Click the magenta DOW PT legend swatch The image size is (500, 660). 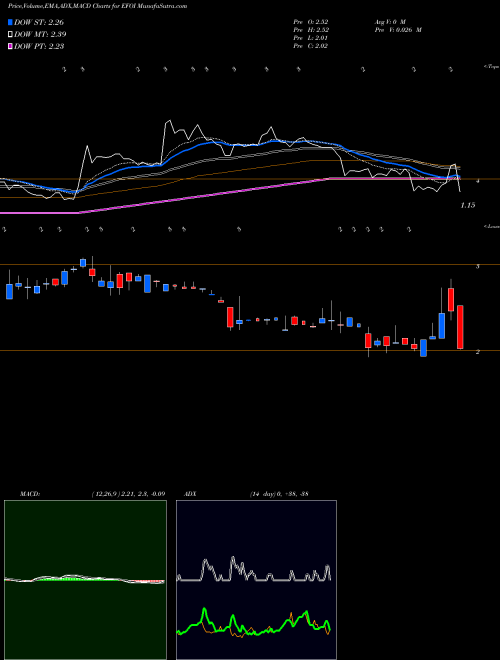click(x=11, y=46)
